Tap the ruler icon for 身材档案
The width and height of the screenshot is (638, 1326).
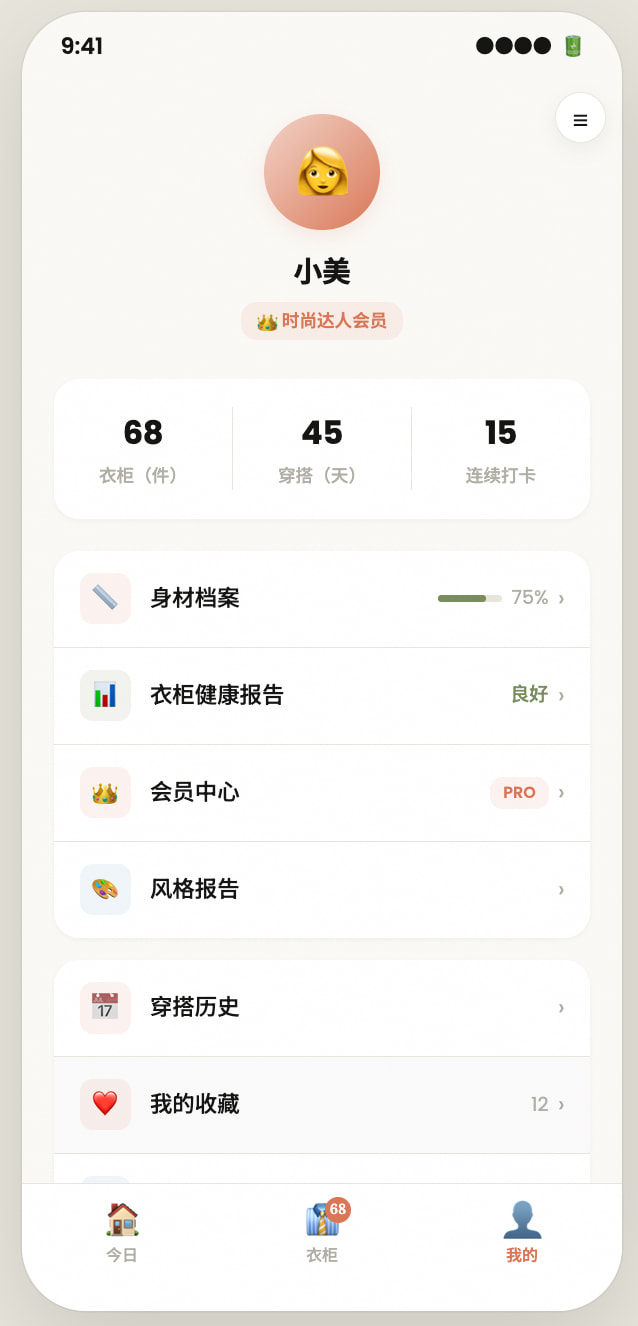point(105,598)
